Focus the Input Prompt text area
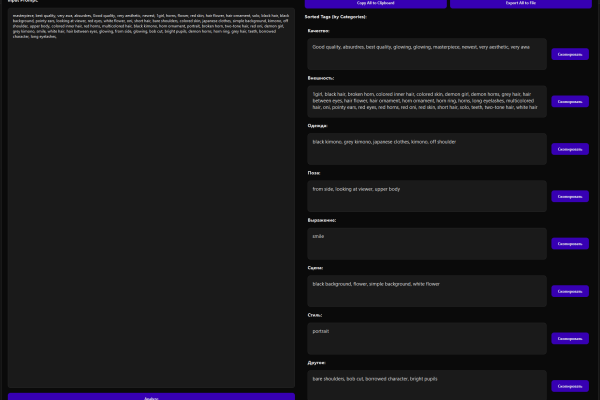 (151, 198)
